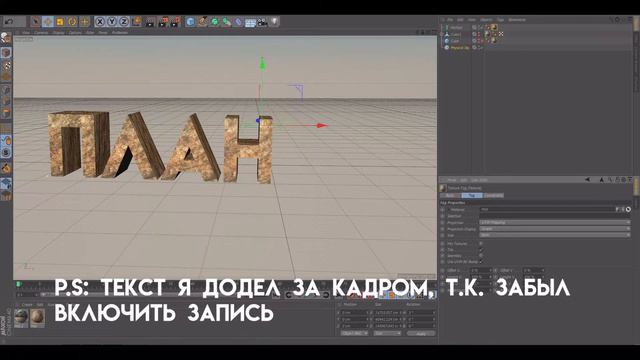The width and height of the screenshot is (640, 360).
Task: Select the Scale tool
Action: click(60, 21)
